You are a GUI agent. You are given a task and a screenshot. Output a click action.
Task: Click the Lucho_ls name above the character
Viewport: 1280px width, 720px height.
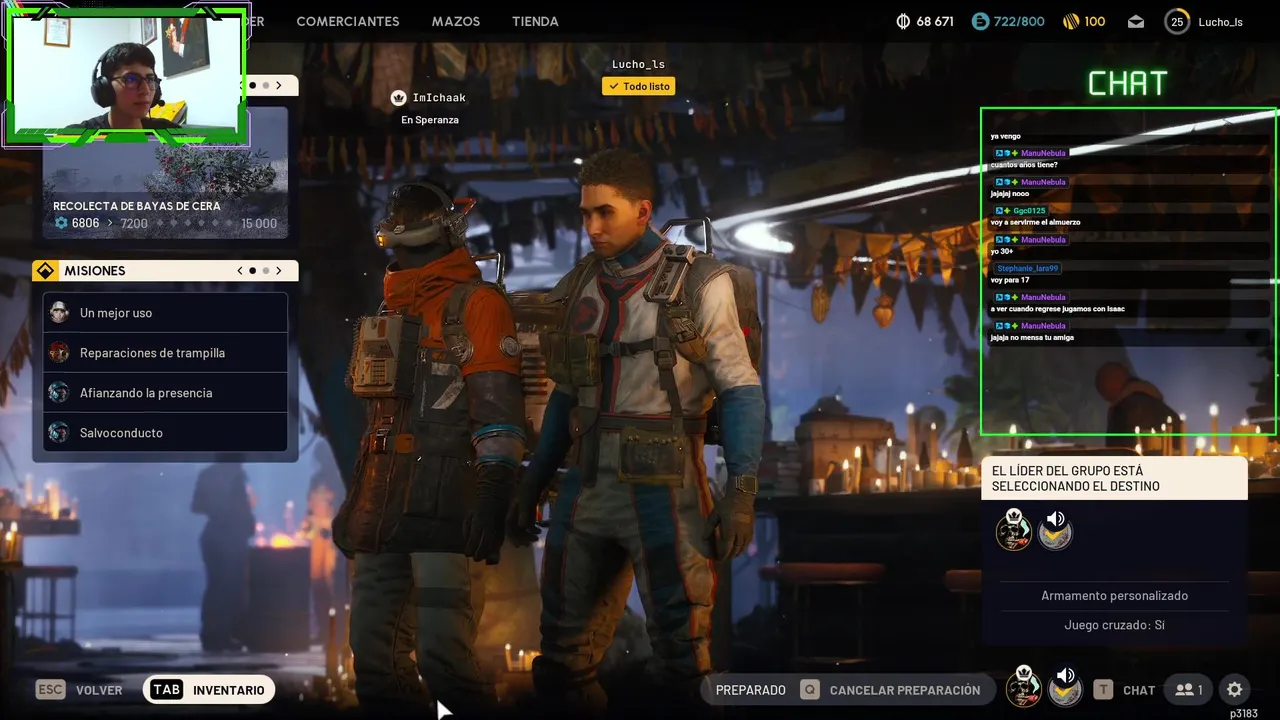638,64
